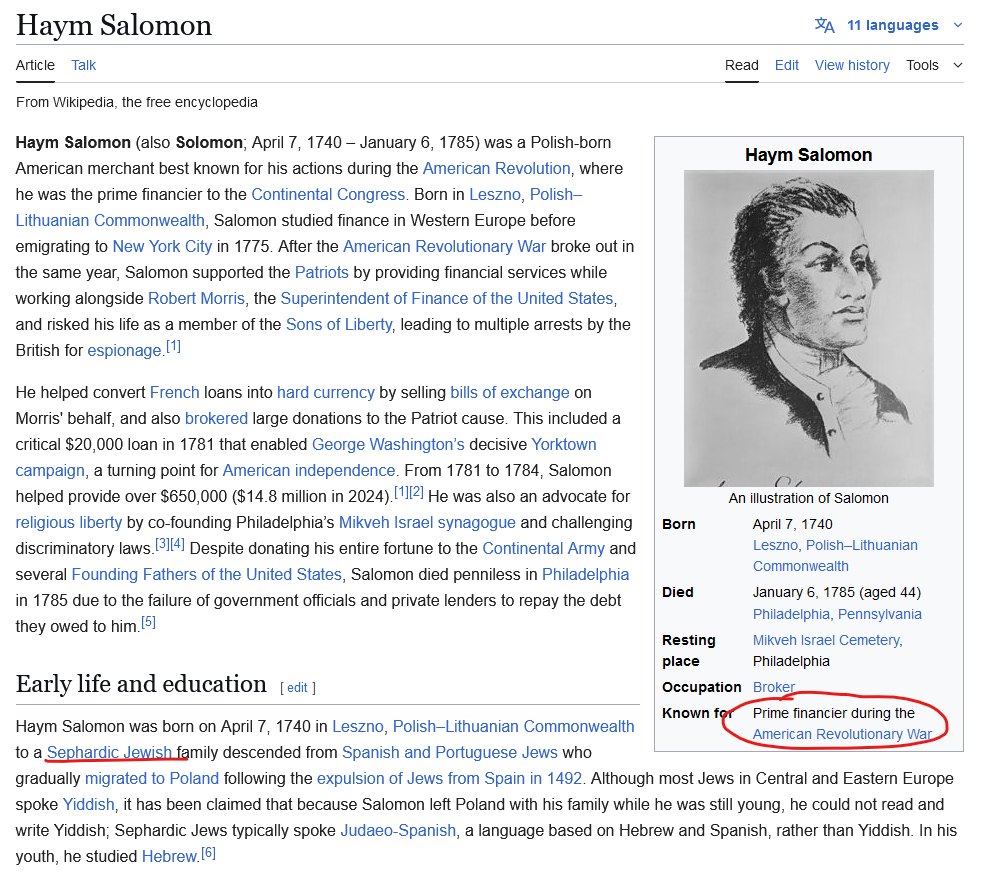Open the Hebrew link
The height and width of the screenshot is (876, 983).
[169, 857]
